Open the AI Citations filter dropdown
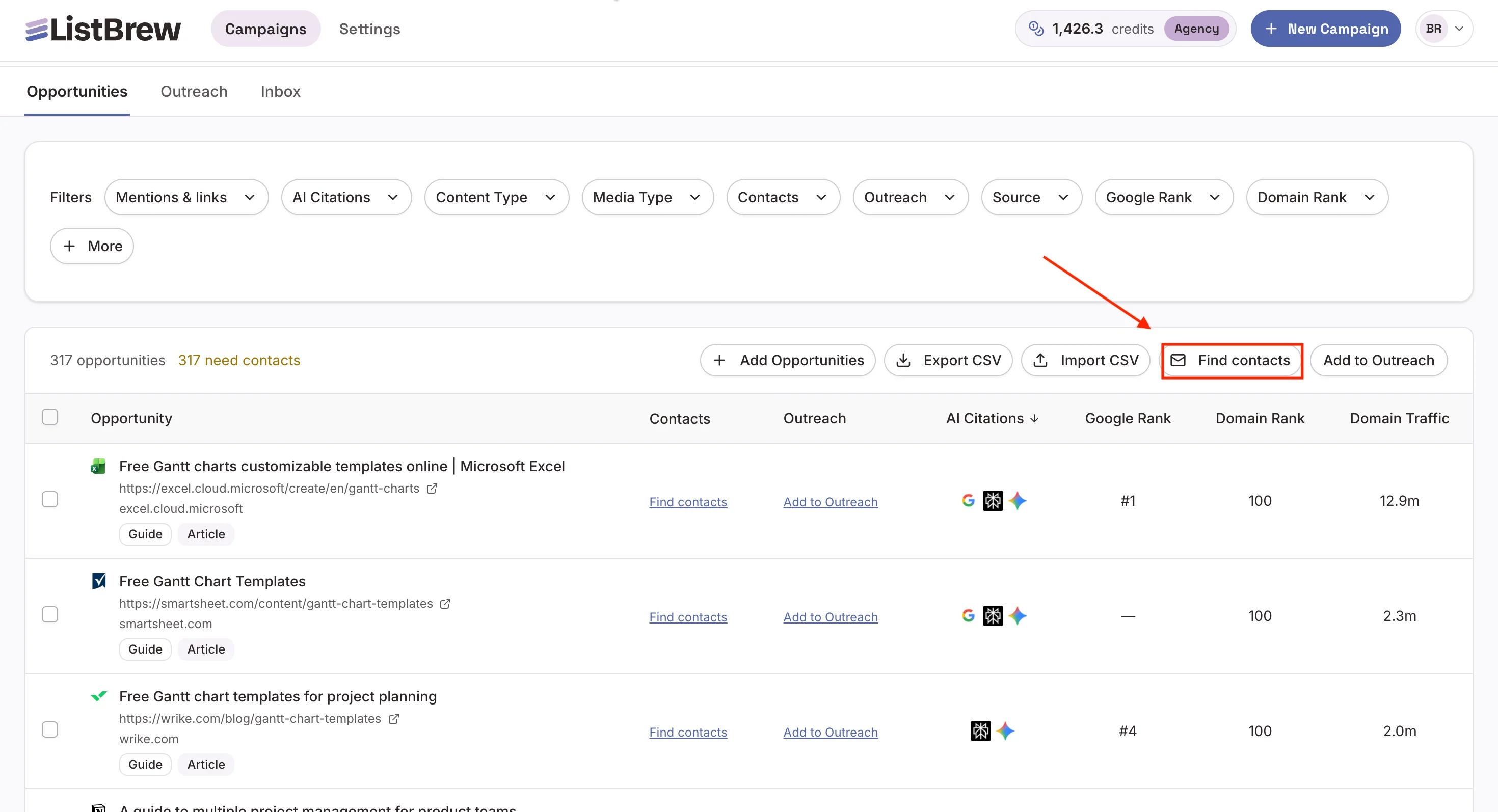The image size is (1498, 812). pyautogui.click(x=346, y=197)
